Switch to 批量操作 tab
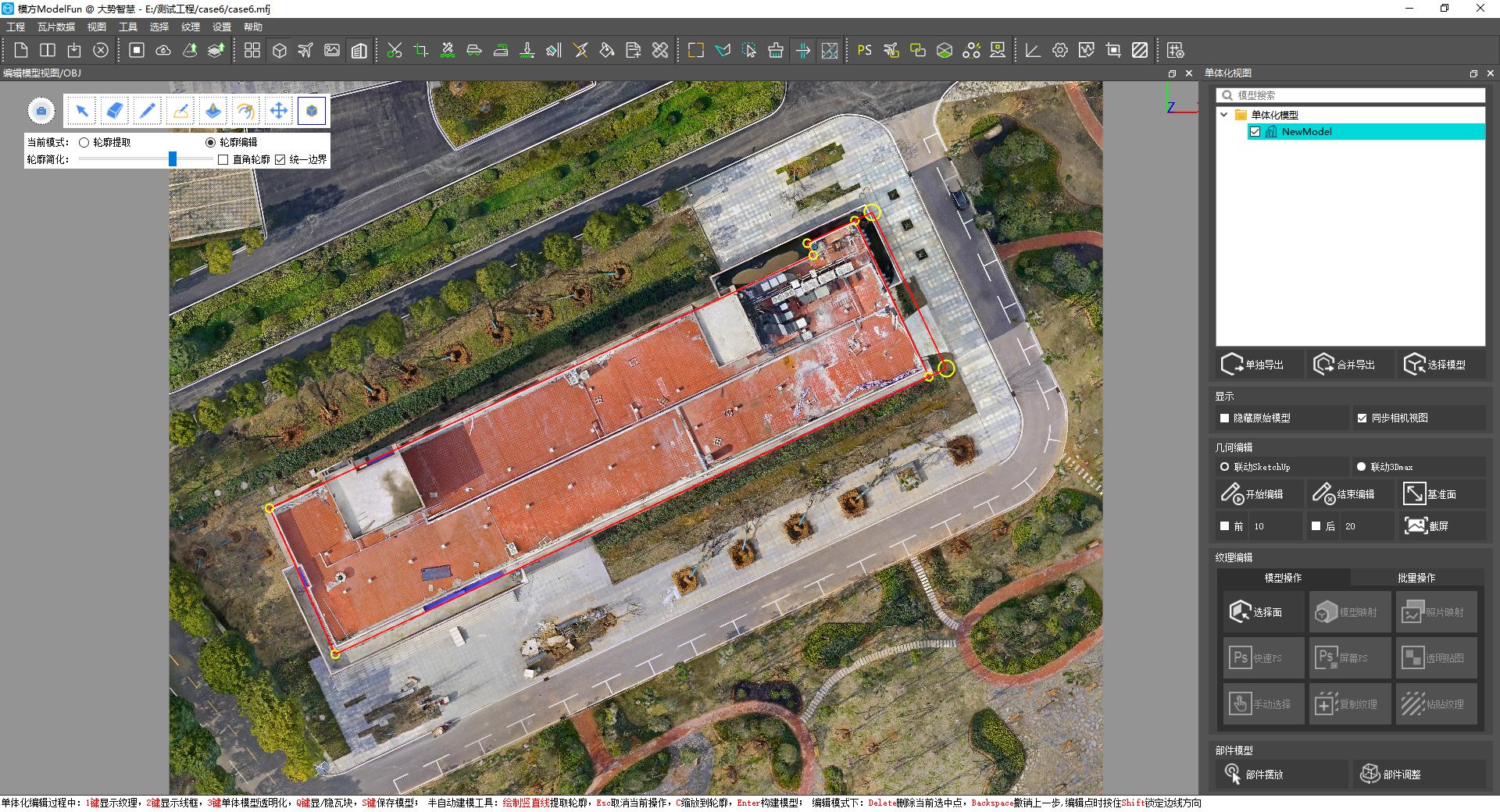Image resolution: width=1500 pixels, height=812 pixels. click(x=1416, y=578)
